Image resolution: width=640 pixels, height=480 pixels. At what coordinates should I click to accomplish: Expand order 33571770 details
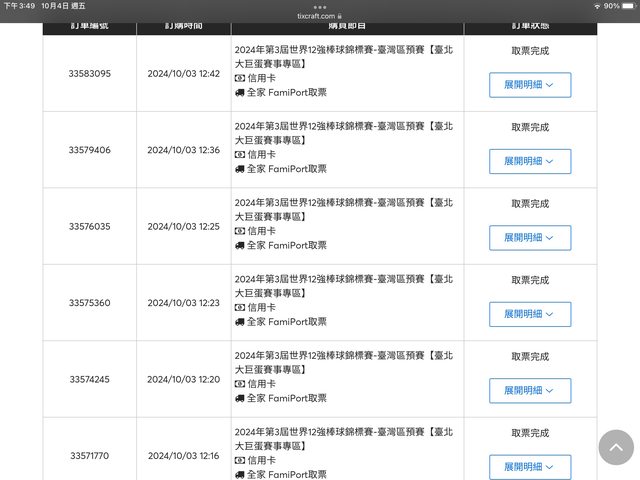[x=529, y=467]
